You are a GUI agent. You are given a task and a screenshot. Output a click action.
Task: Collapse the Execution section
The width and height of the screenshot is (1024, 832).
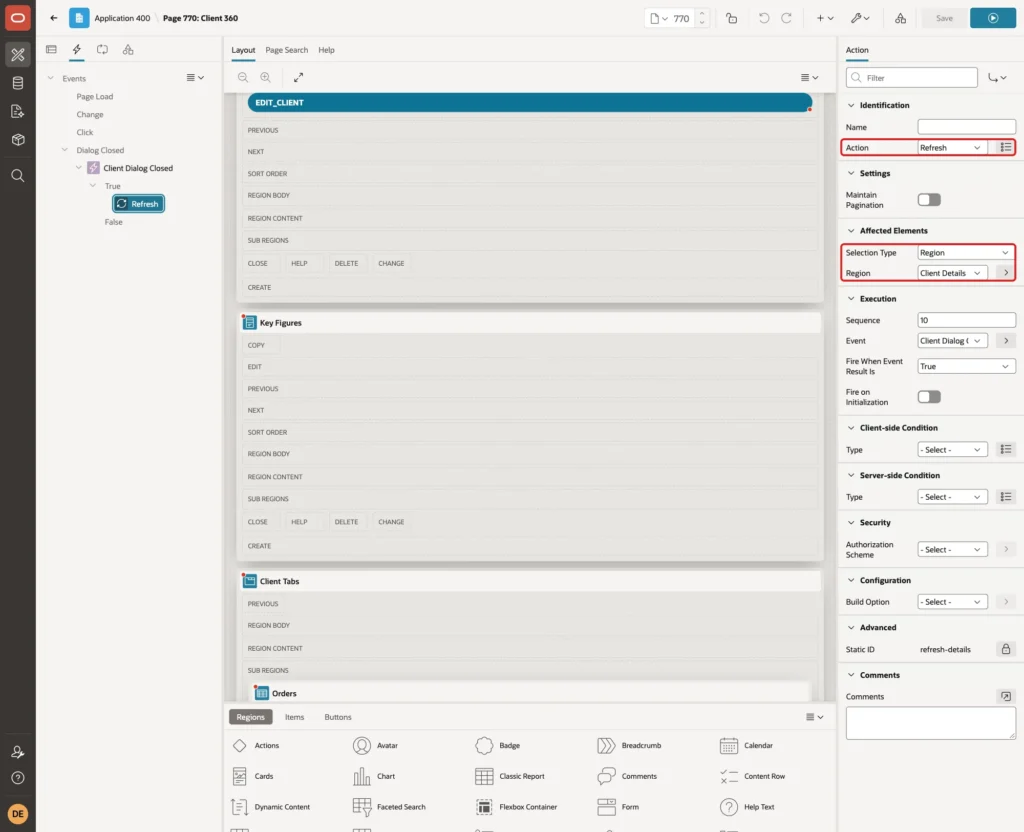pyautogui.click(x=850, y=298)
